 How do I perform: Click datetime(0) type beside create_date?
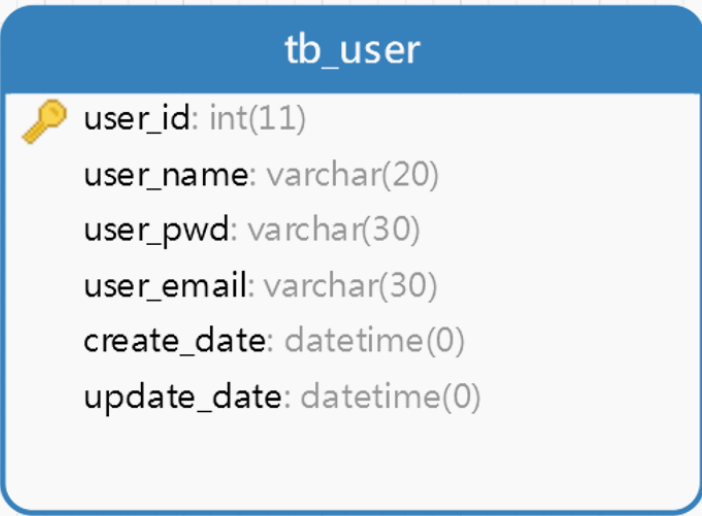tap(375, 341)
